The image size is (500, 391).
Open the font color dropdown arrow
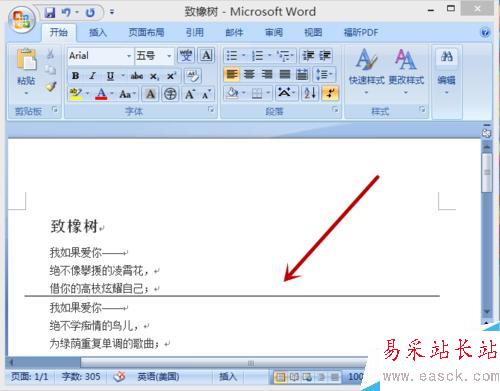112,93
